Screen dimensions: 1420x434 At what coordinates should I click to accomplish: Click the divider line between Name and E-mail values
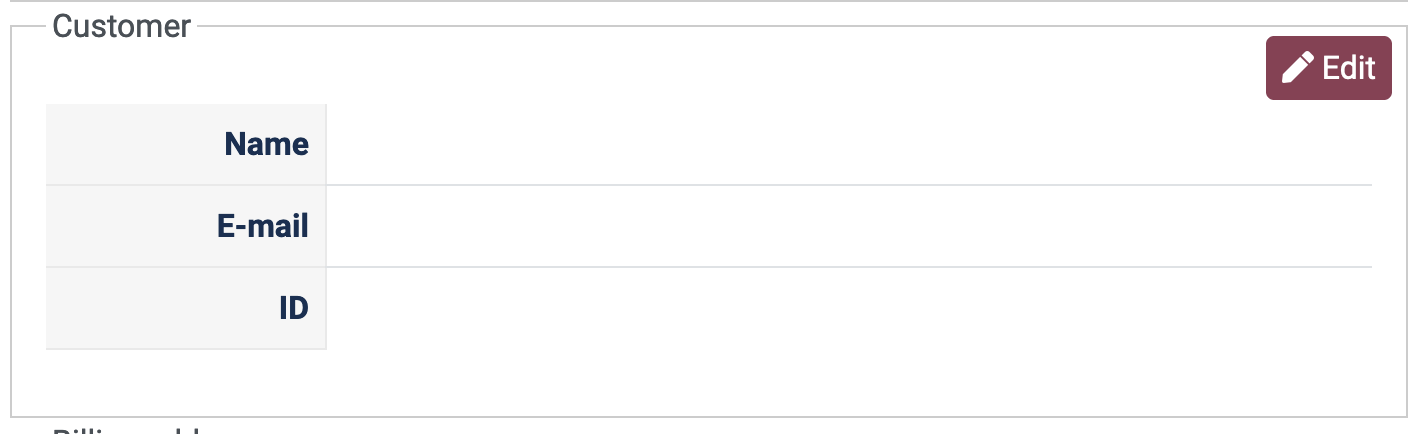pos(848,185)
